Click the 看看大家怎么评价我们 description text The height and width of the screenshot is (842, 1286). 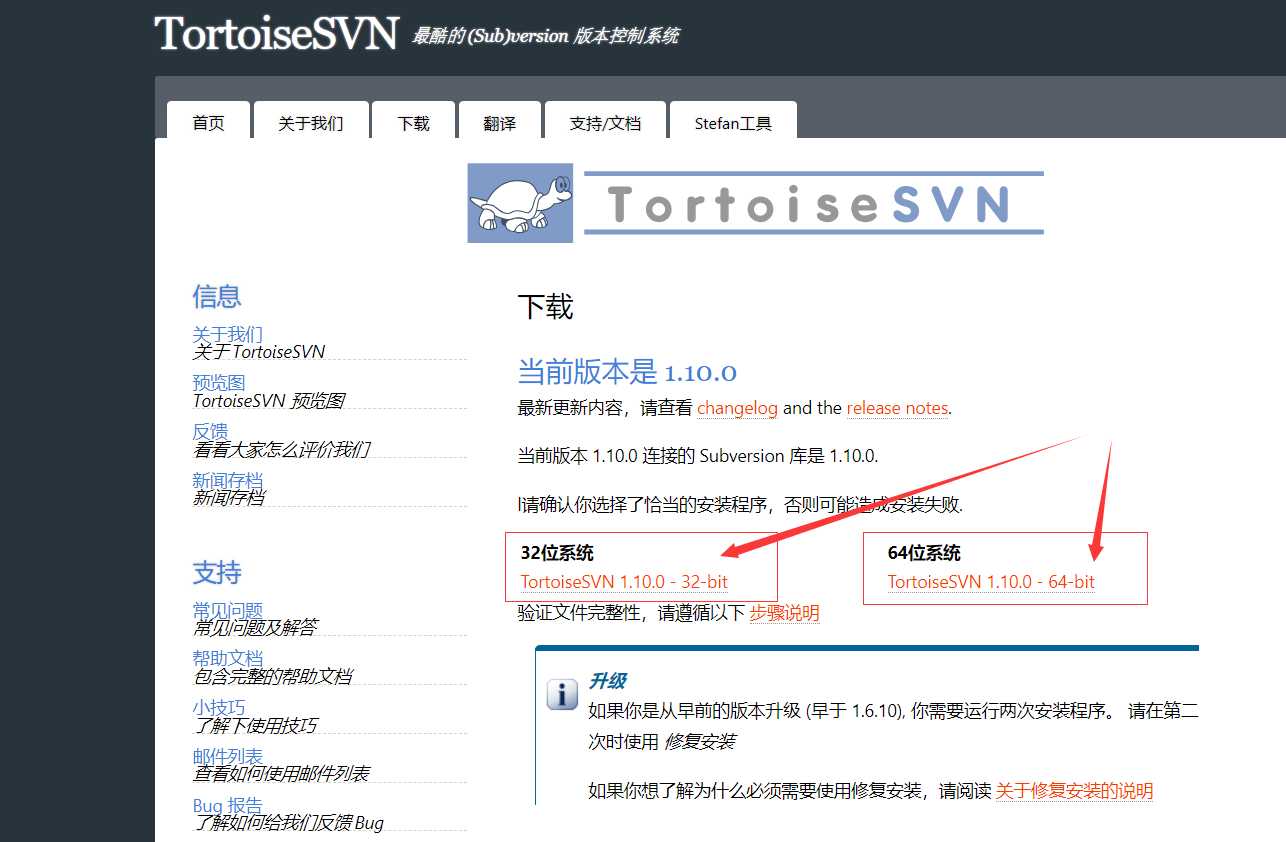click(281, 449)
